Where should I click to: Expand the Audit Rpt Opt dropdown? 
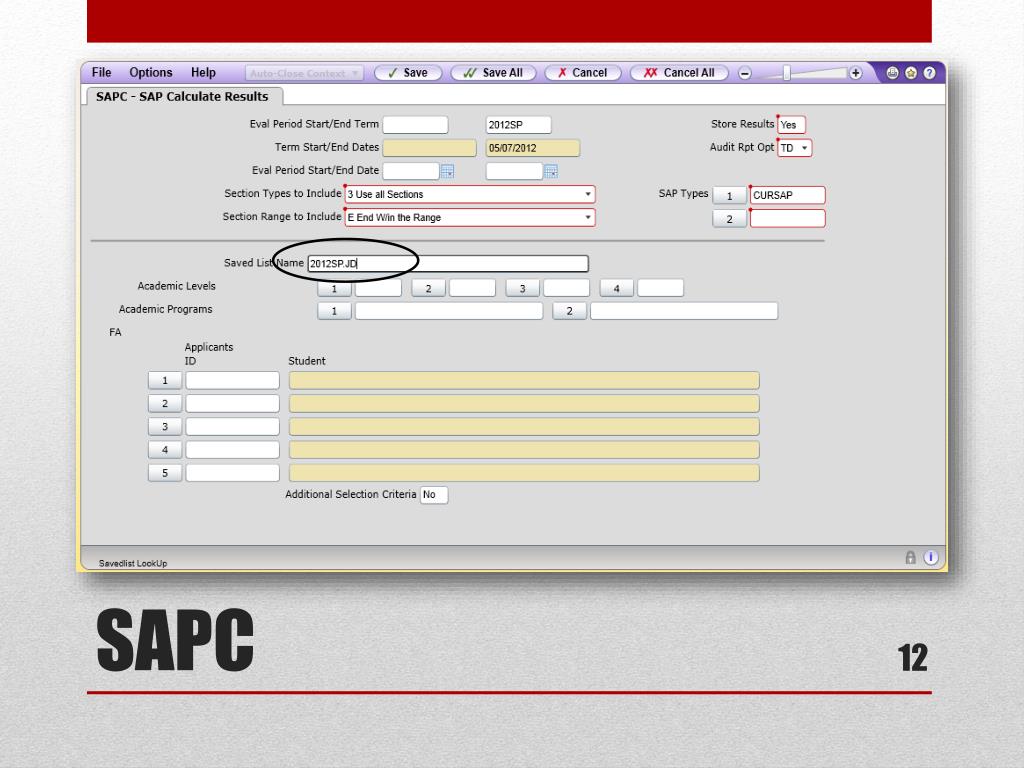click(x=805, y=148)
